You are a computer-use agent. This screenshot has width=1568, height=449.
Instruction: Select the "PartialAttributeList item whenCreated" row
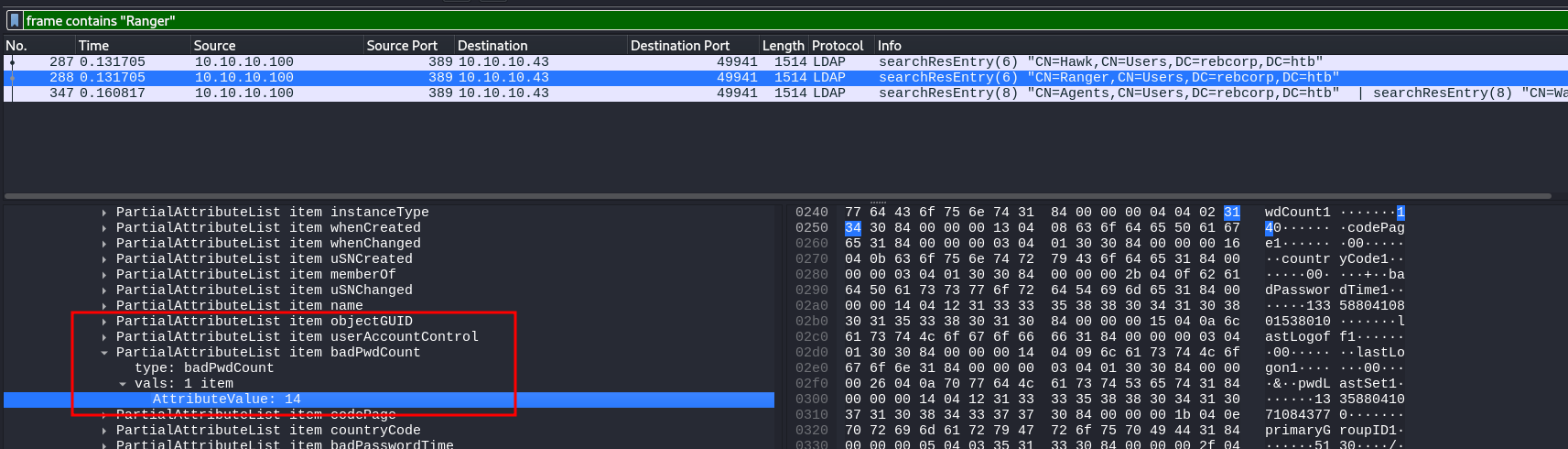[268, 228]
